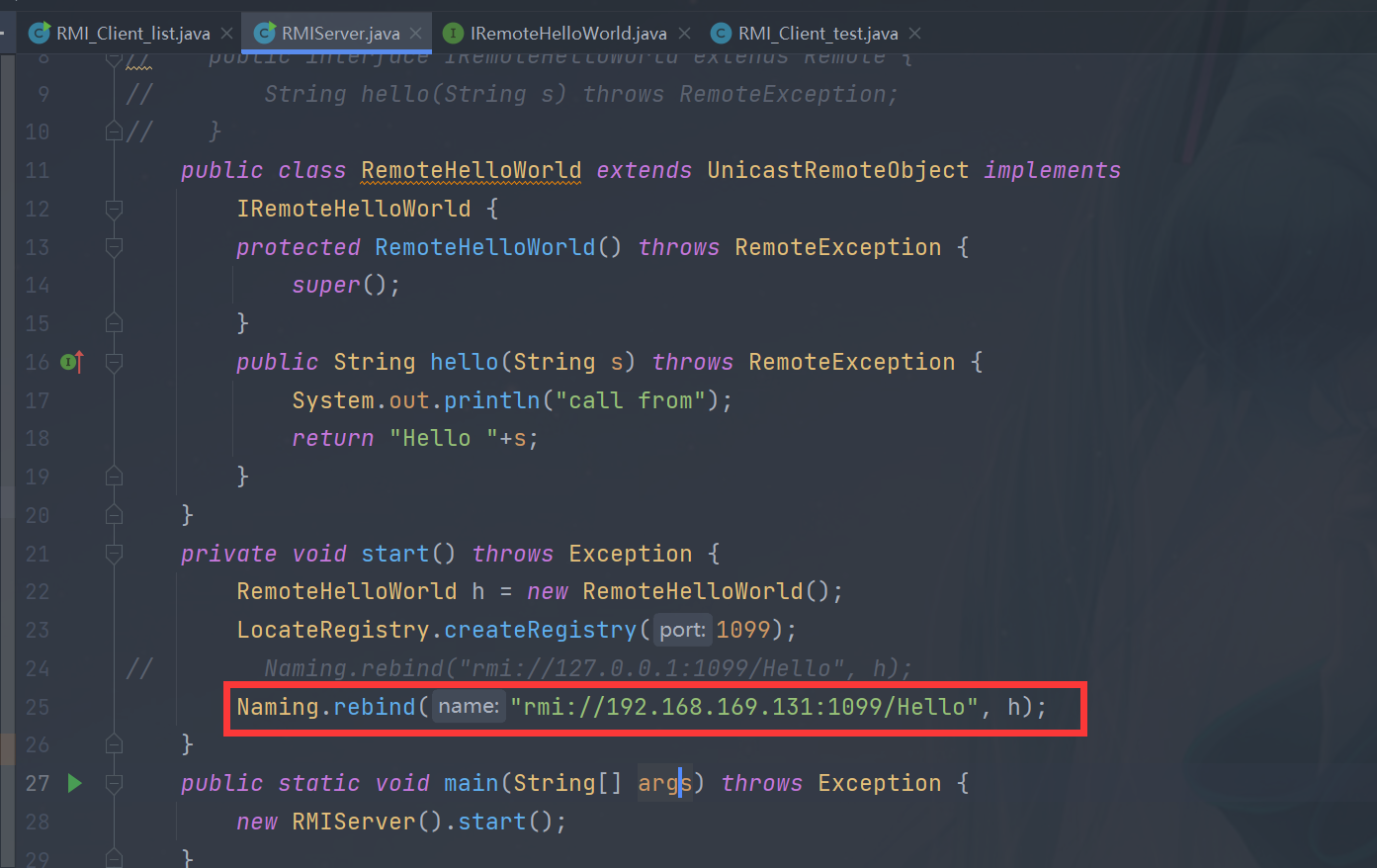Click the "Hello " string on line 18

[444, 438]
